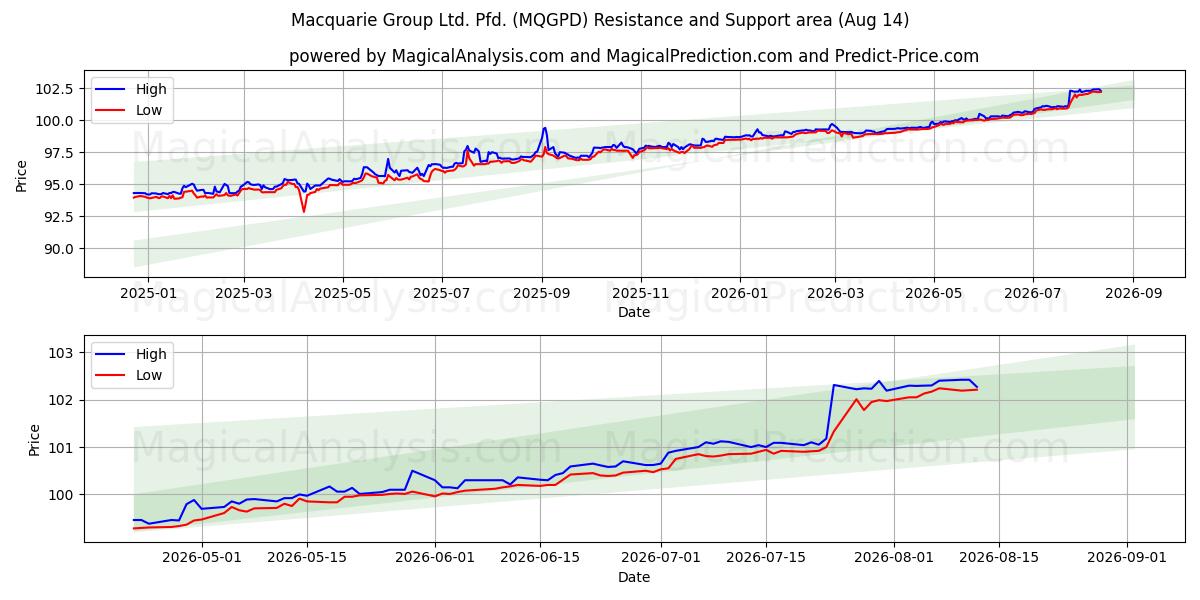This screenshot has width=1200, height=600.
Task: Click the '90.0' y-axis label on top chart
Action: [x=58, y=249]
